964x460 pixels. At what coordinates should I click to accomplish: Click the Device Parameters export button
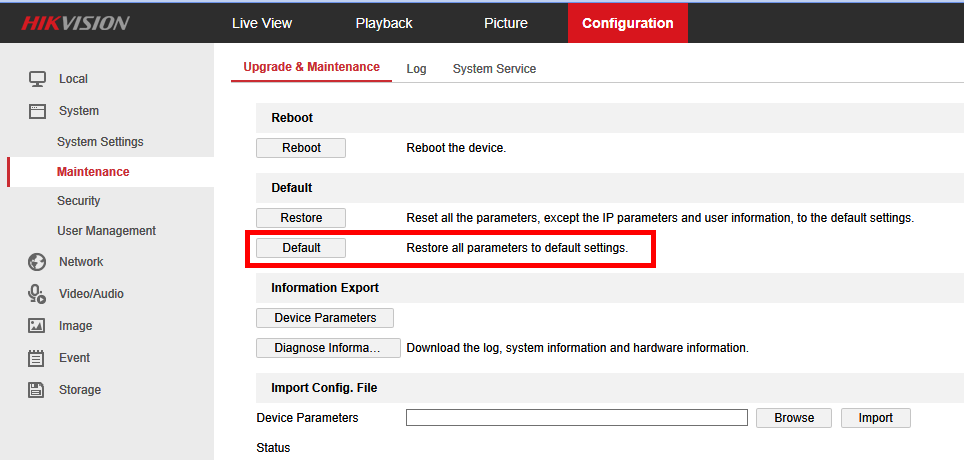[325, 318]
